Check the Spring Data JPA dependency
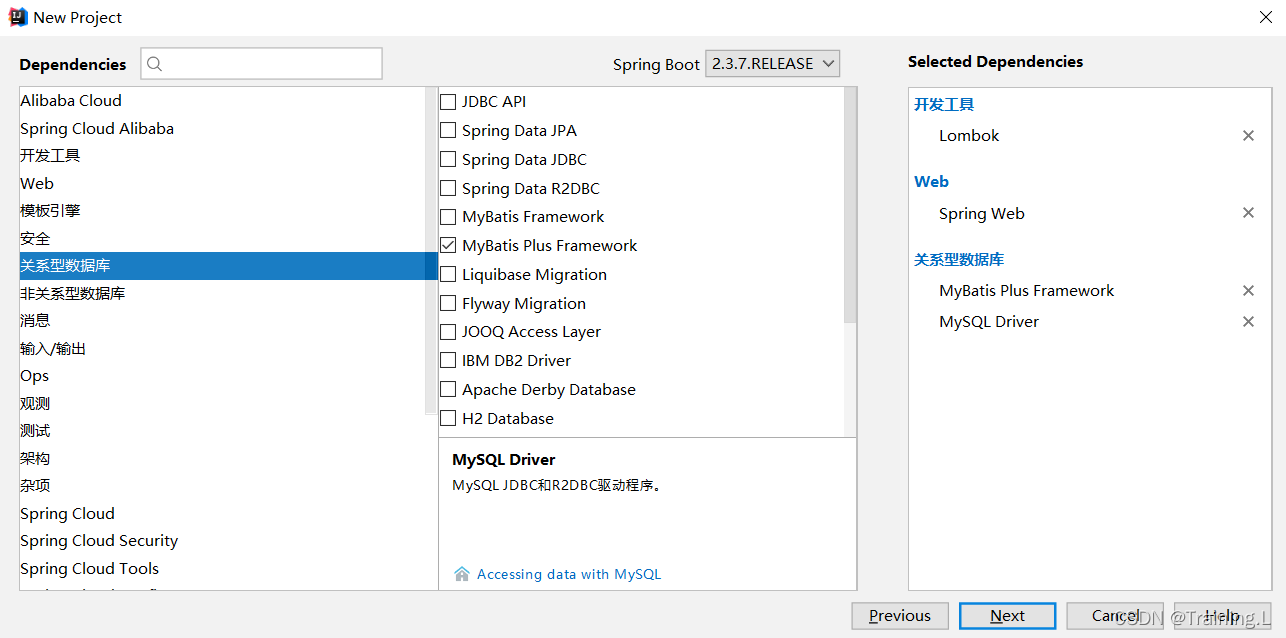Image resolution: width=1286 pixels, height=638 pixels. tap(448, 131)
